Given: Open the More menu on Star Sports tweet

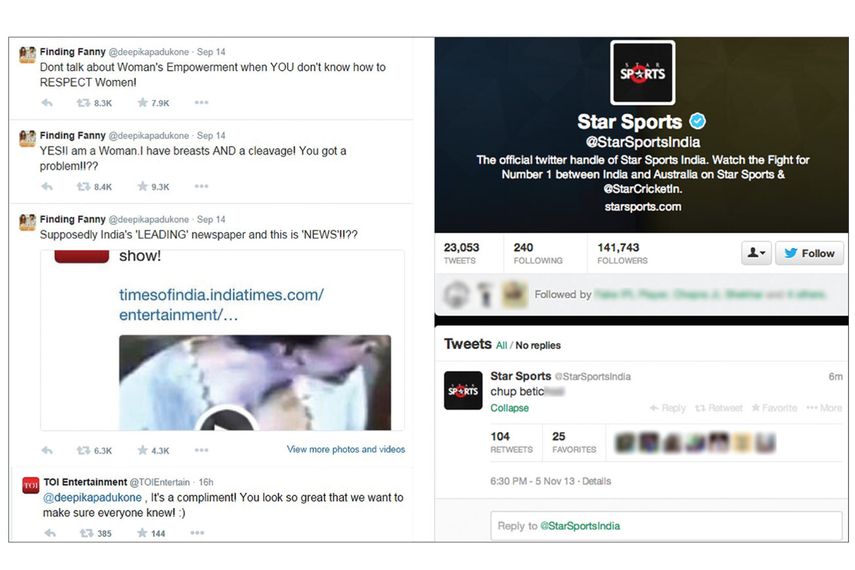Looking at the screenshot, I should [824, 408].
